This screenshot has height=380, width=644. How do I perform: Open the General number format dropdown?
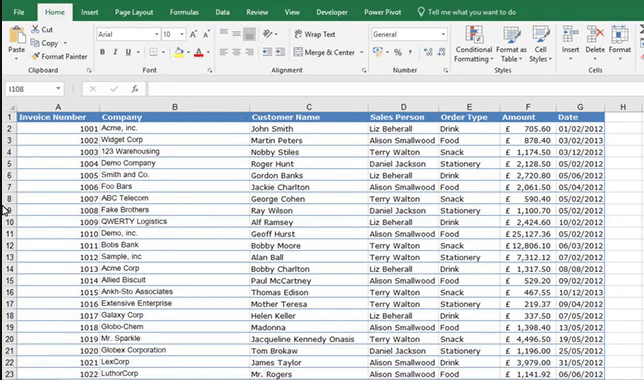tap(443, 34)
